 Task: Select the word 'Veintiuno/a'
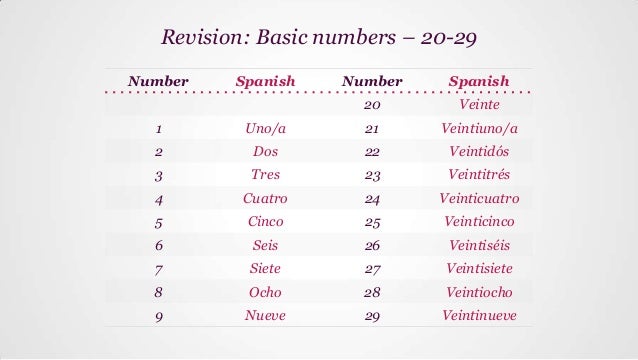479,129
